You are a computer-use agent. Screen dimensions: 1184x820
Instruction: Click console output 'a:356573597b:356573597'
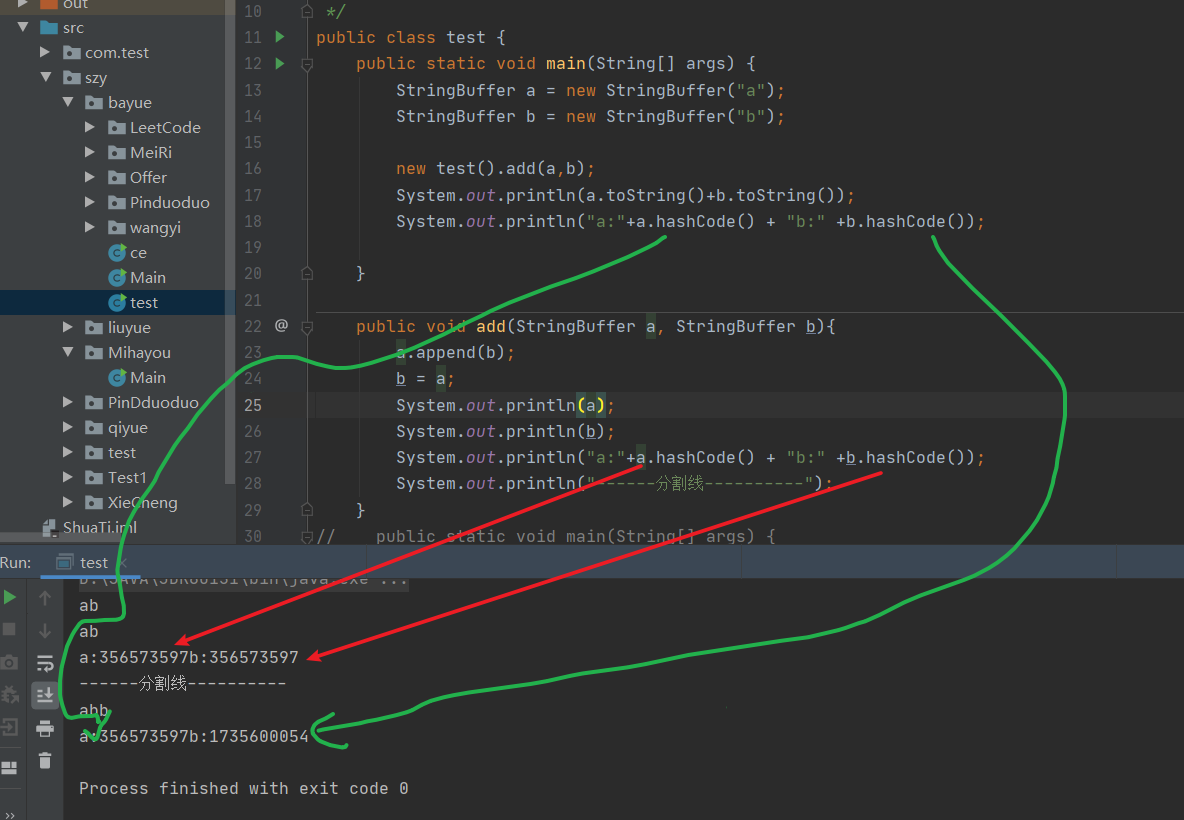coord(189,658)
